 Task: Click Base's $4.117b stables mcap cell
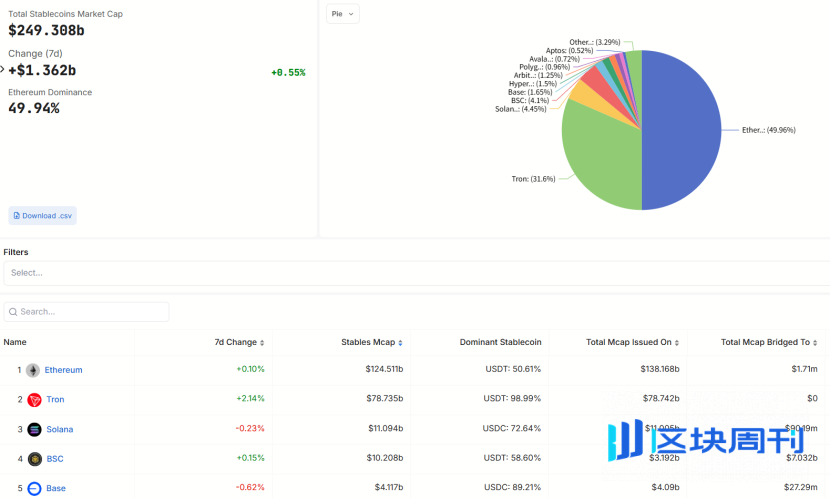(389, 487)
